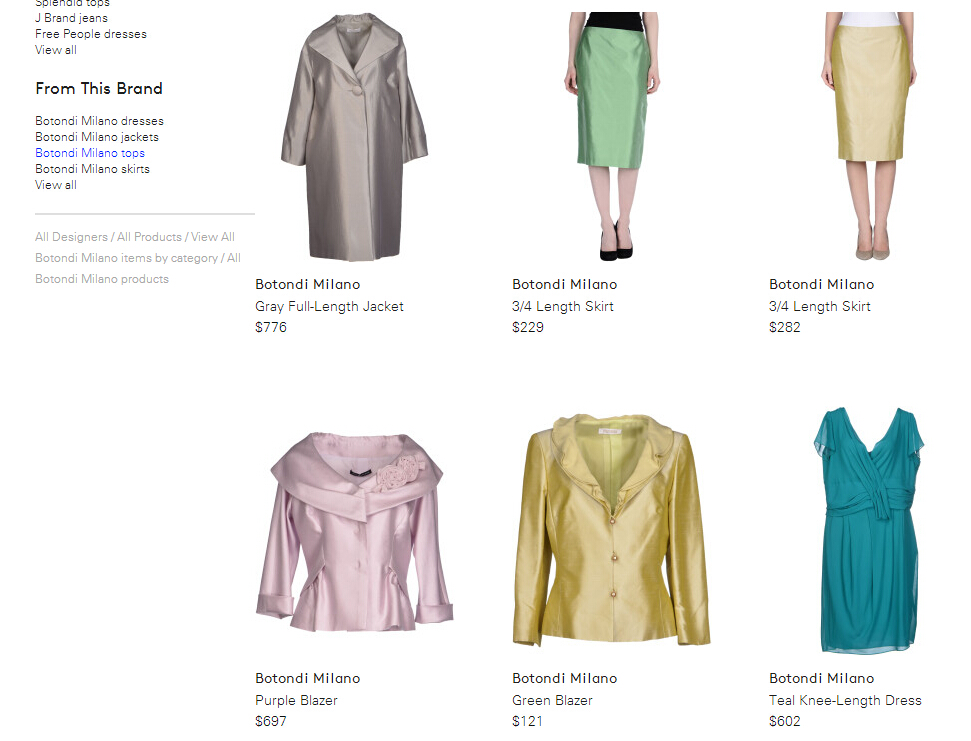Image resolution: width=971 pixels, height=741 pixels.
Task: Select the $602 price text
Action: coord(785,721)
